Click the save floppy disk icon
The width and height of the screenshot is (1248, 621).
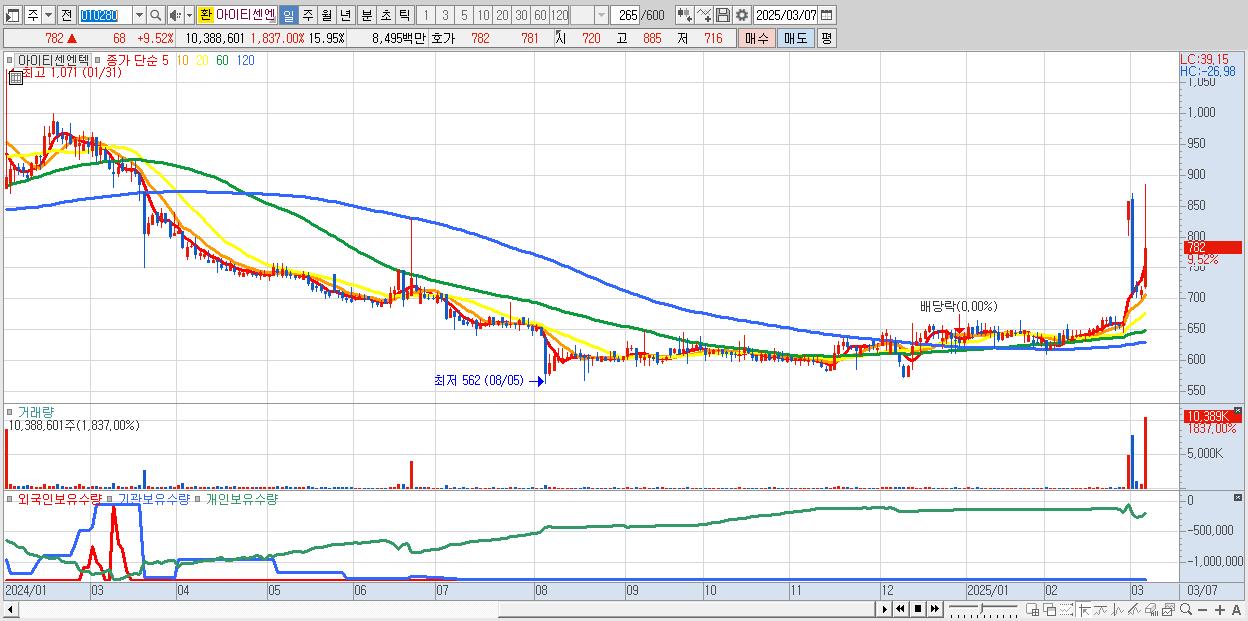click(722, 15)
